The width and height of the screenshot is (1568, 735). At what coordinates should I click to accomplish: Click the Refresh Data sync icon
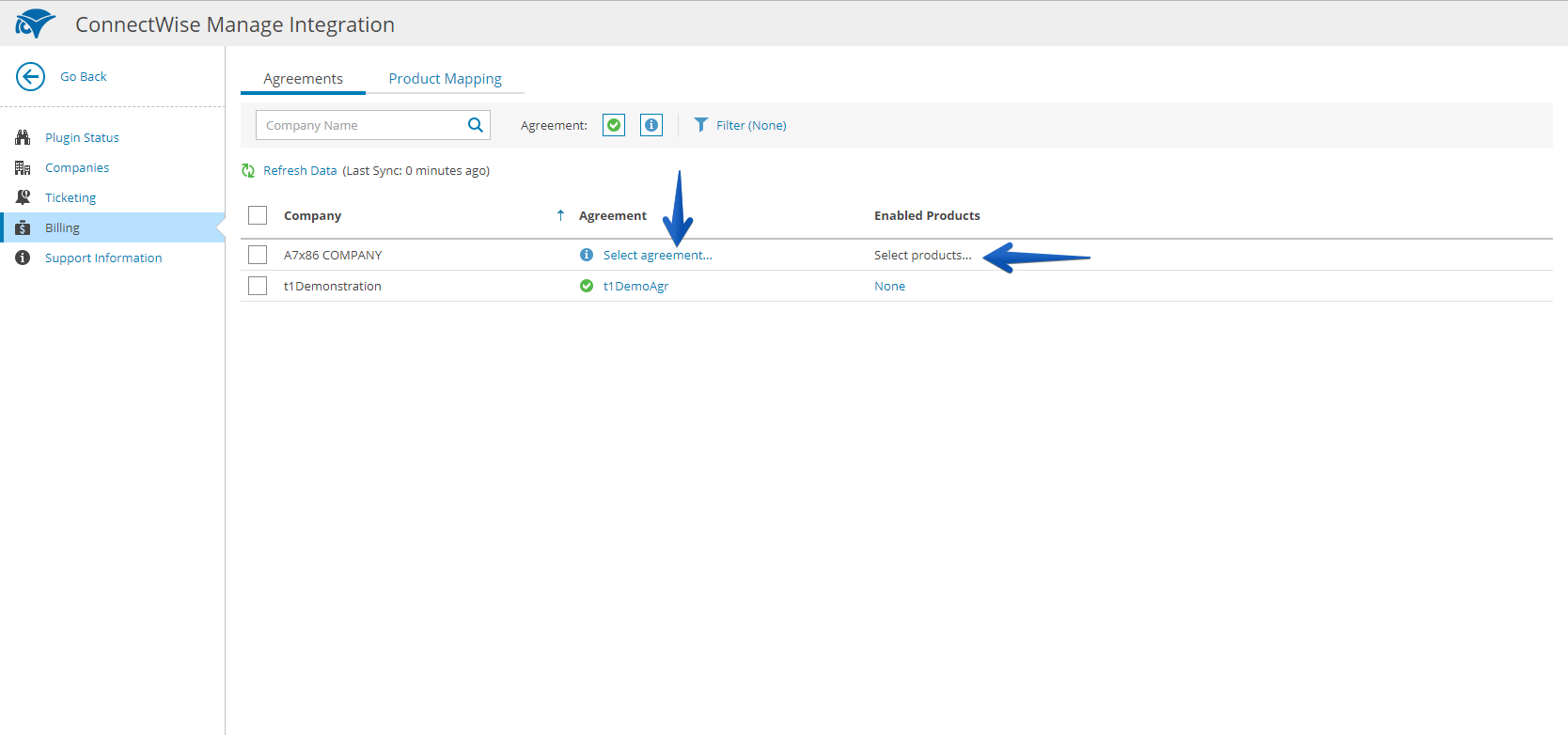[x=248, y=170]
